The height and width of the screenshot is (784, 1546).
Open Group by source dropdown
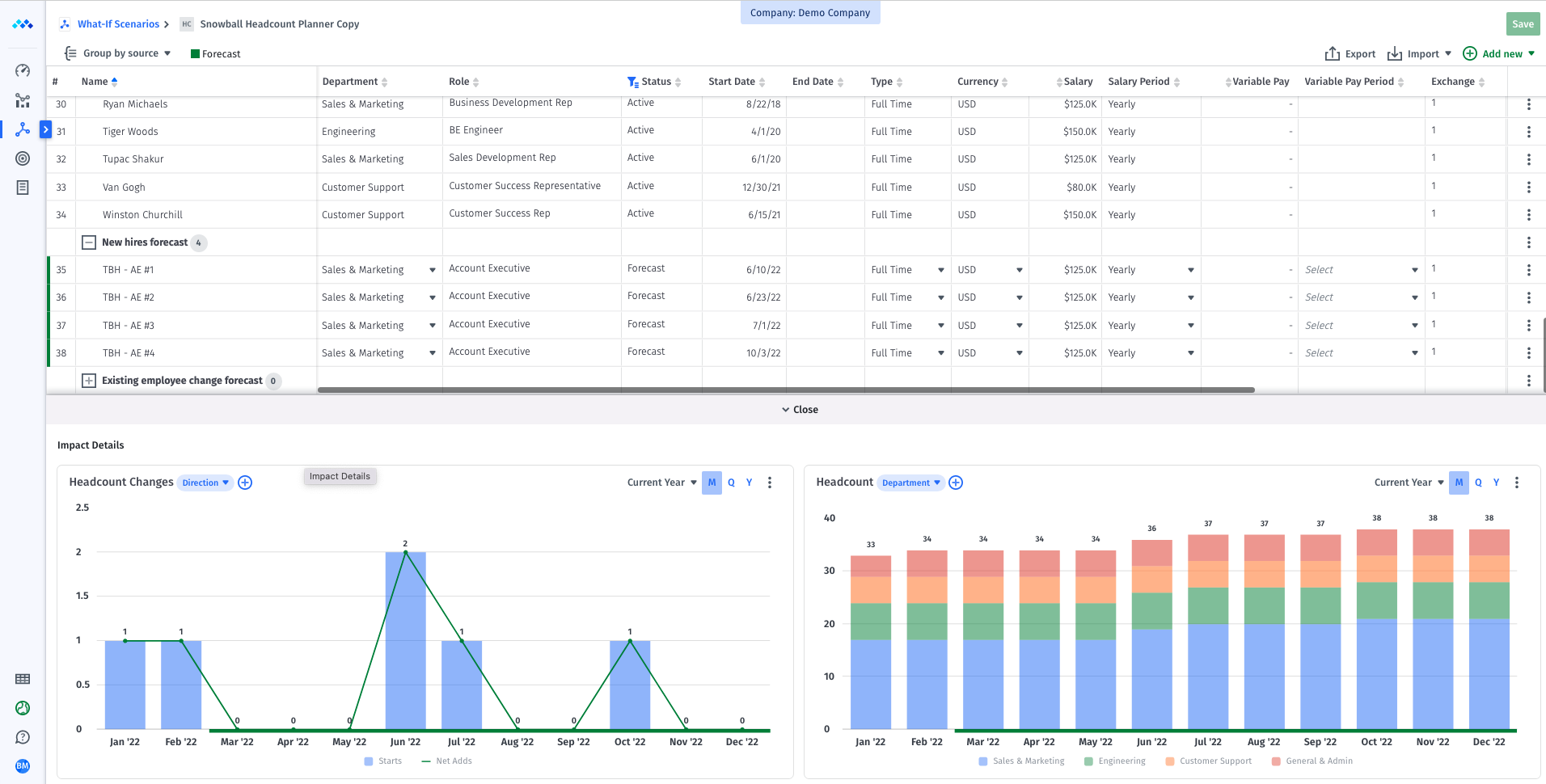(x=118, y=53)
